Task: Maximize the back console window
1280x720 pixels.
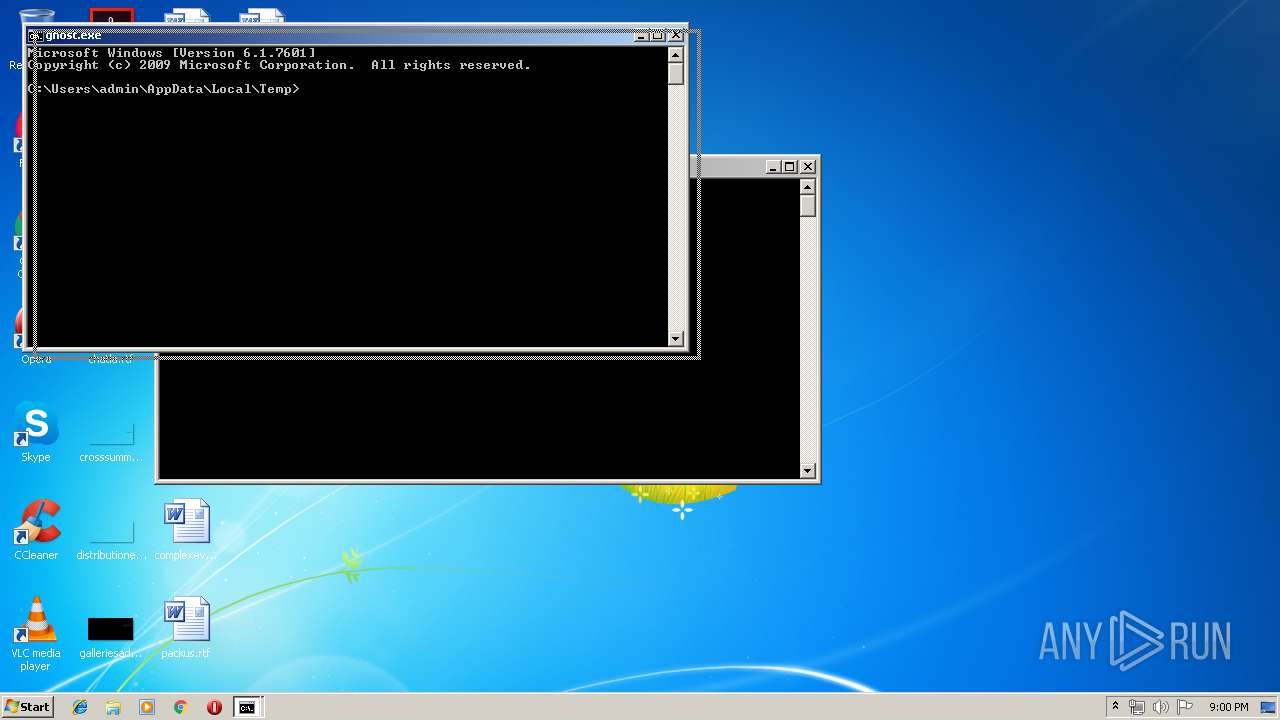Action: (789, 167)
